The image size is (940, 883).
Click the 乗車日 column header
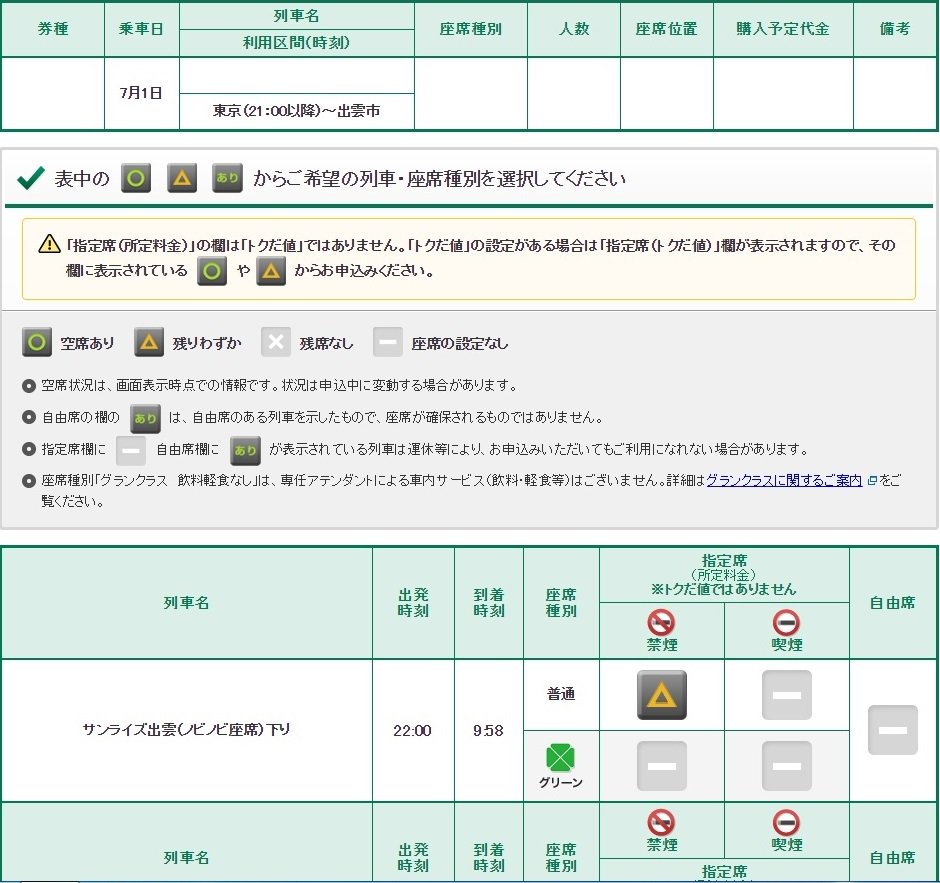[141, 29]
